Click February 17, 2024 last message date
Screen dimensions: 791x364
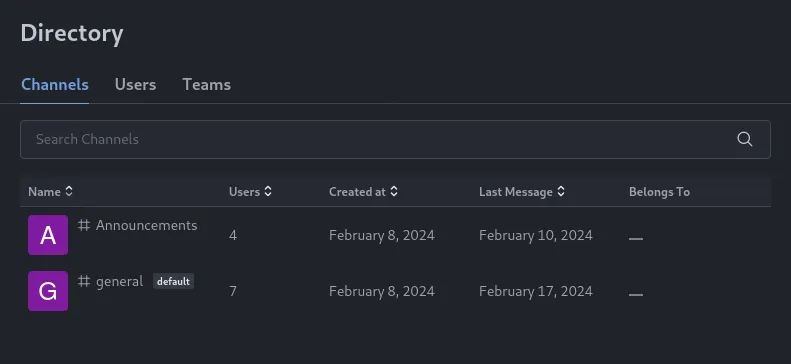(536, 291)
